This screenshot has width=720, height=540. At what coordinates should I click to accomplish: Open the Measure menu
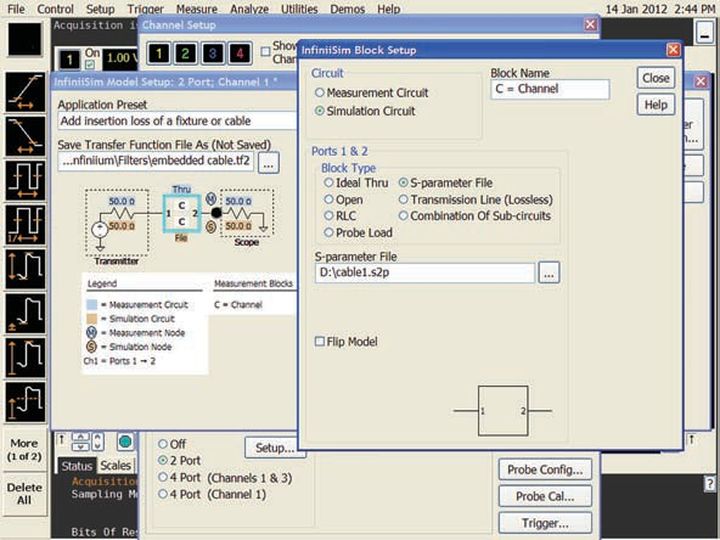click(197, 9)
